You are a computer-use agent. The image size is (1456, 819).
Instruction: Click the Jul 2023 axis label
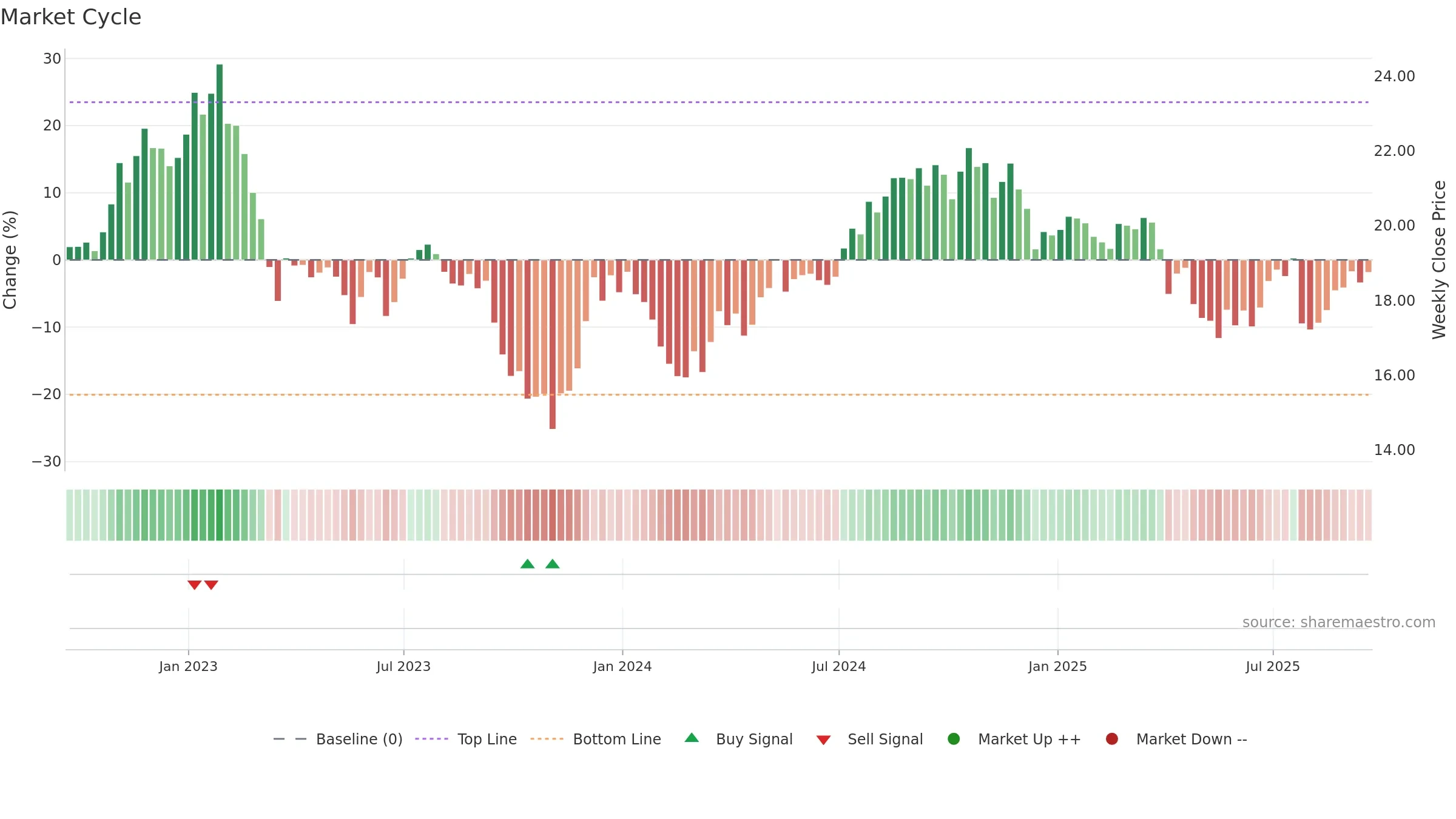tap(403, 666)
